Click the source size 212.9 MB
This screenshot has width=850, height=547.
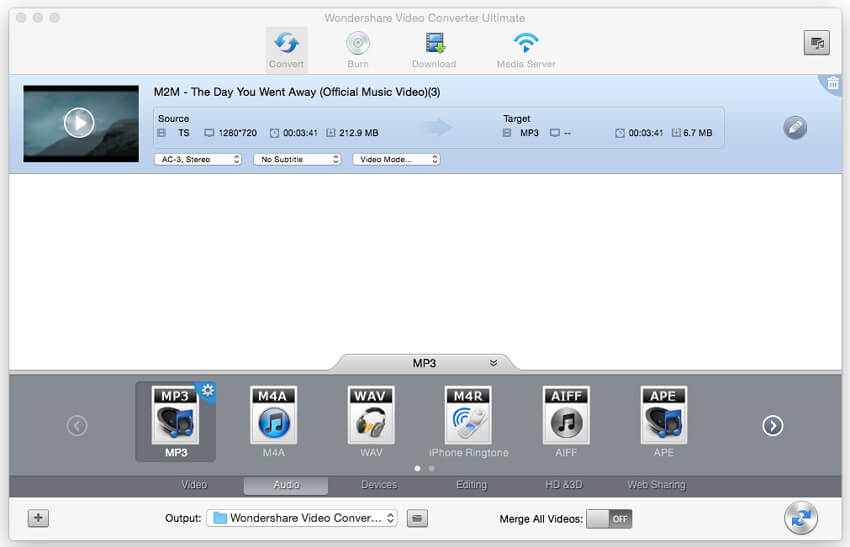pyautogui.click(x=358, y=133)
